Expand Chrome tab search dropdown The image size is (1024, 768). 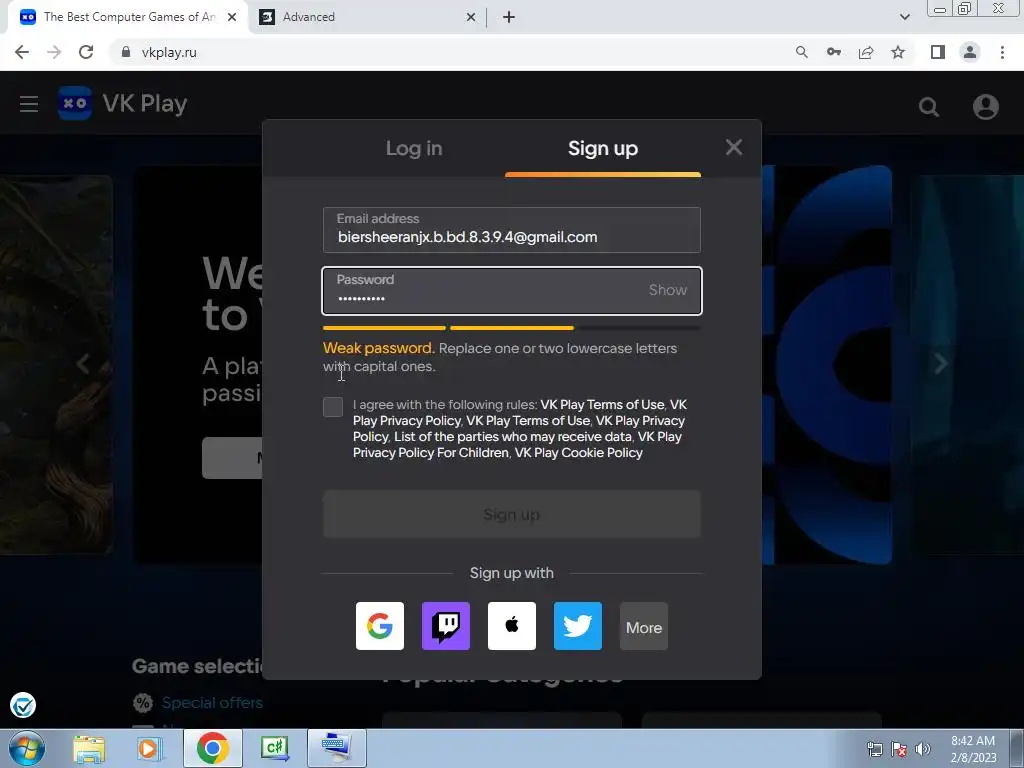904,17
